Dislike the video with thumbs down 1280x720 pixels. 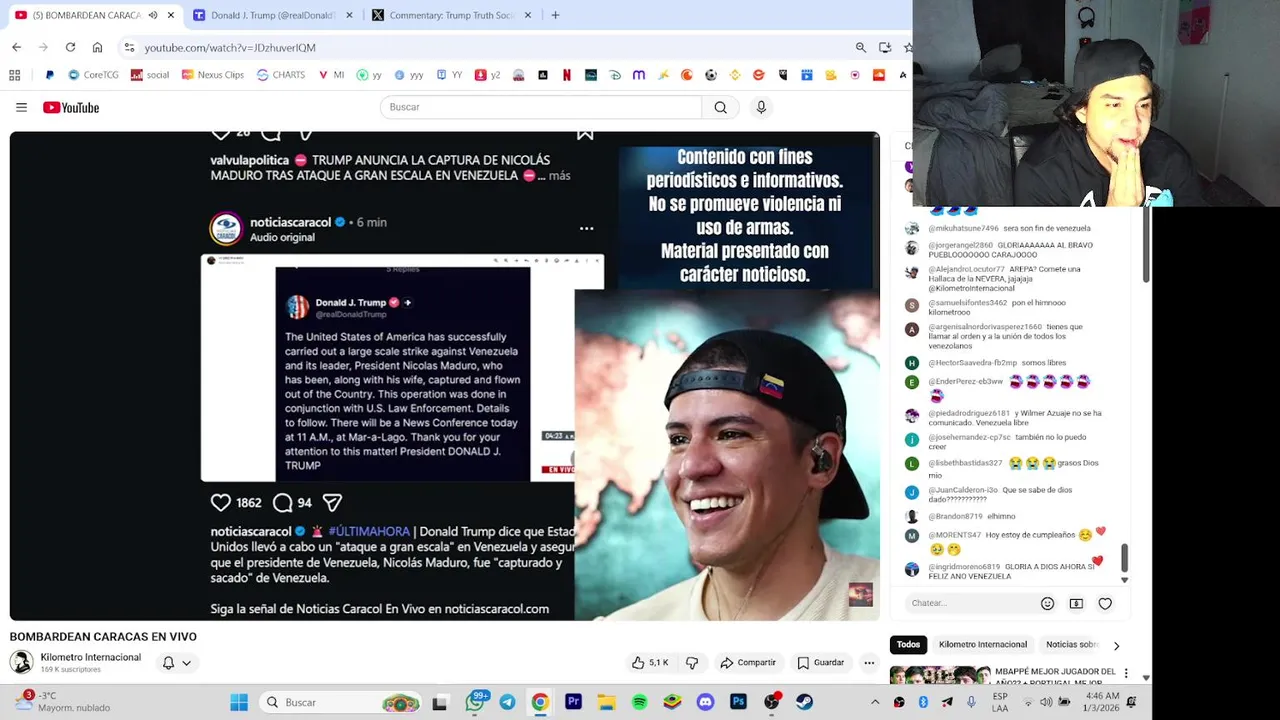pyautogui.click(x=691, y=662)
